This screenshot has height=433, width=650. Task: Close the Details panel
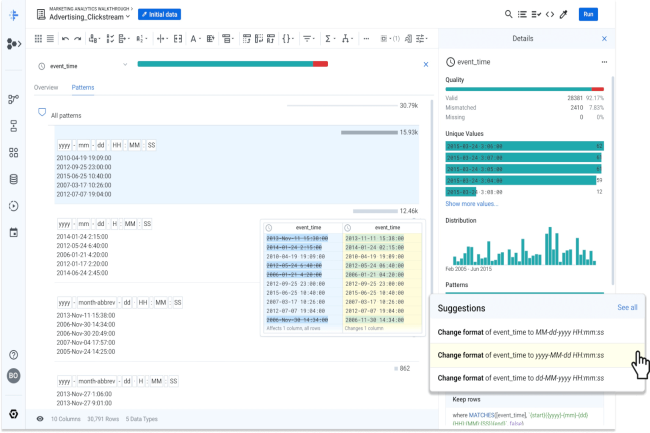604,39
